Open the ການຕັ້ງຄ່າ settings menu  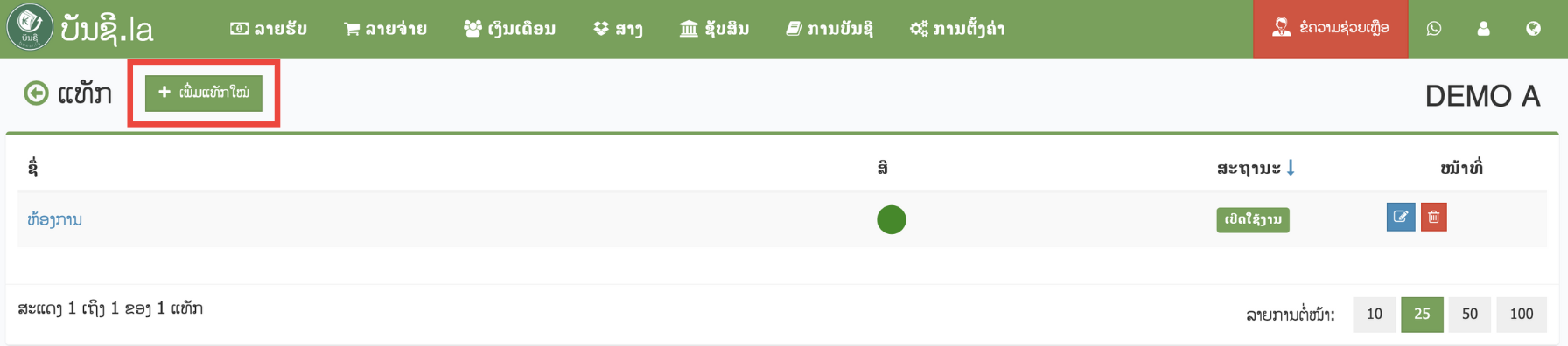[x=957, y=29]
